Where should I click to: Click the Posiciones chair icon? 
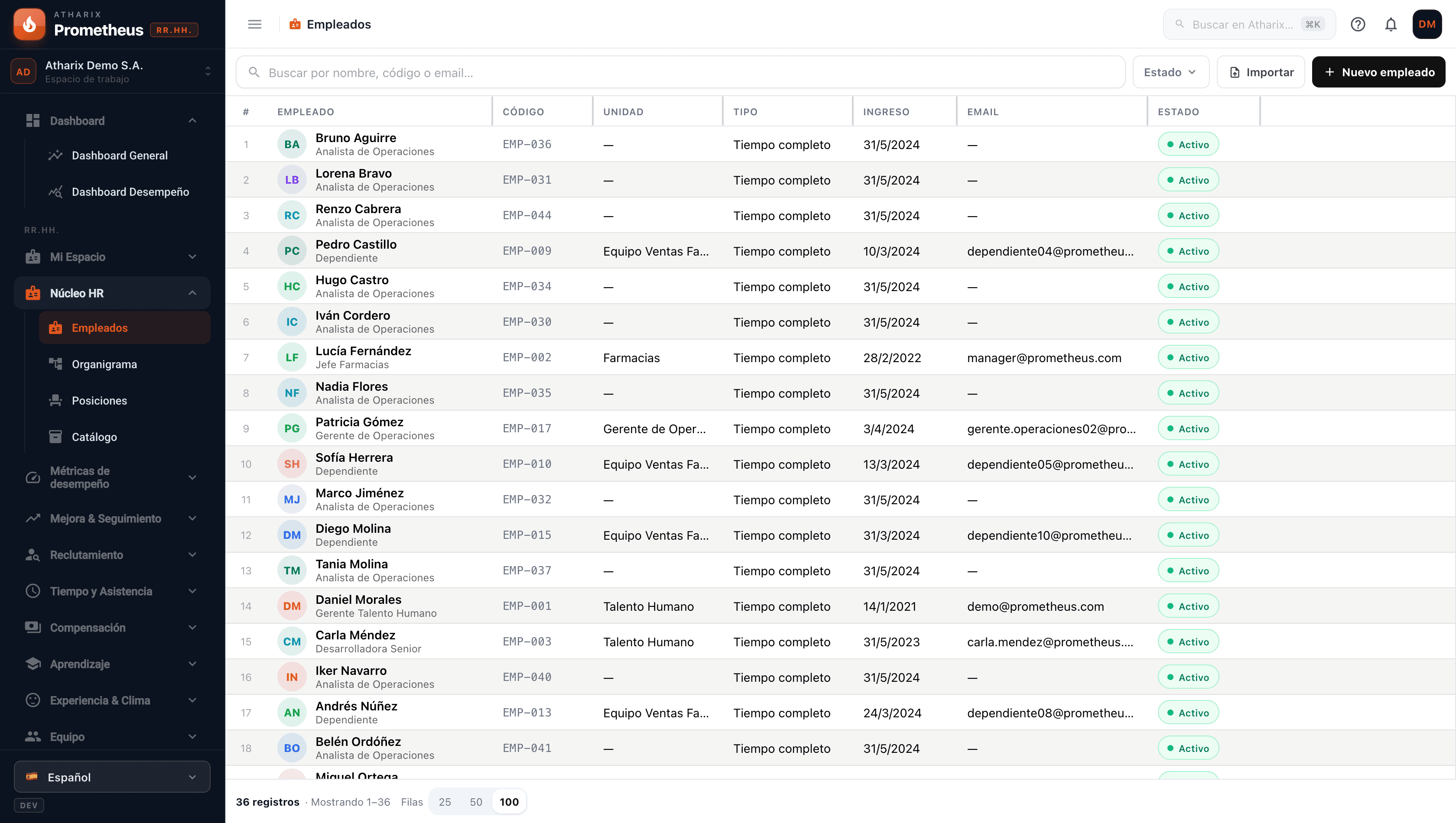tap(55, 400)
